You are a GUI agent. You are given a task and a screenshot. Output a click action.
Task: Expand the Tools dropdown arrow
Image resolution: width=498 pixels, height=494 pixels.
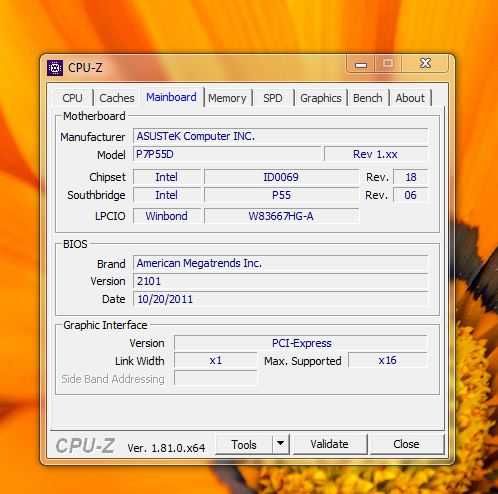[x=281, y=444]
